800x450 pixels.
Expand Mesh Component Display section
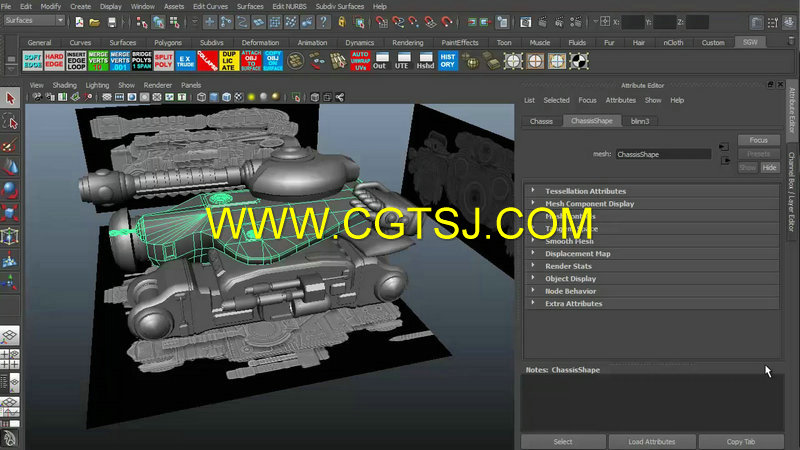click(652, 204)
